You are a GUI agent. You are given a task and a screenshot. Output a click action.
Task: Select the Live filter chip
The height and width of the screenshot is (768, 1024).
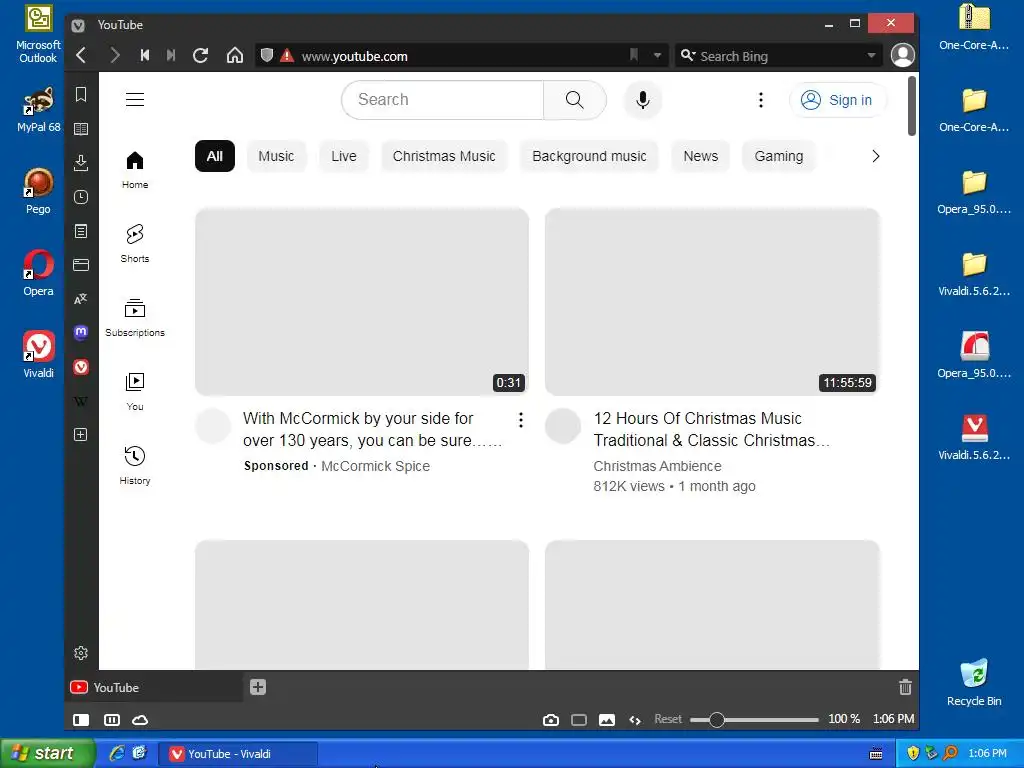pos(344,156)
